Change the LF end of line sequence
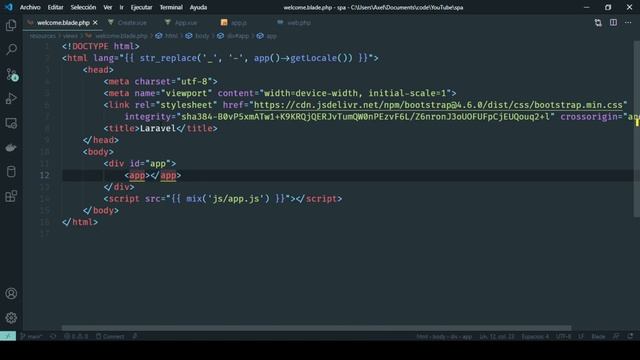640x360 pixels. [x=581, y=336]
